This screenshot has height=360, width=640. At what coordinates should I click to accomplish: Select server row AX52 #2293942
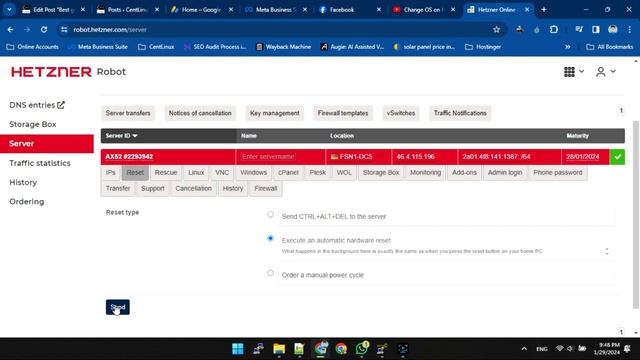[x=129, y=157]
